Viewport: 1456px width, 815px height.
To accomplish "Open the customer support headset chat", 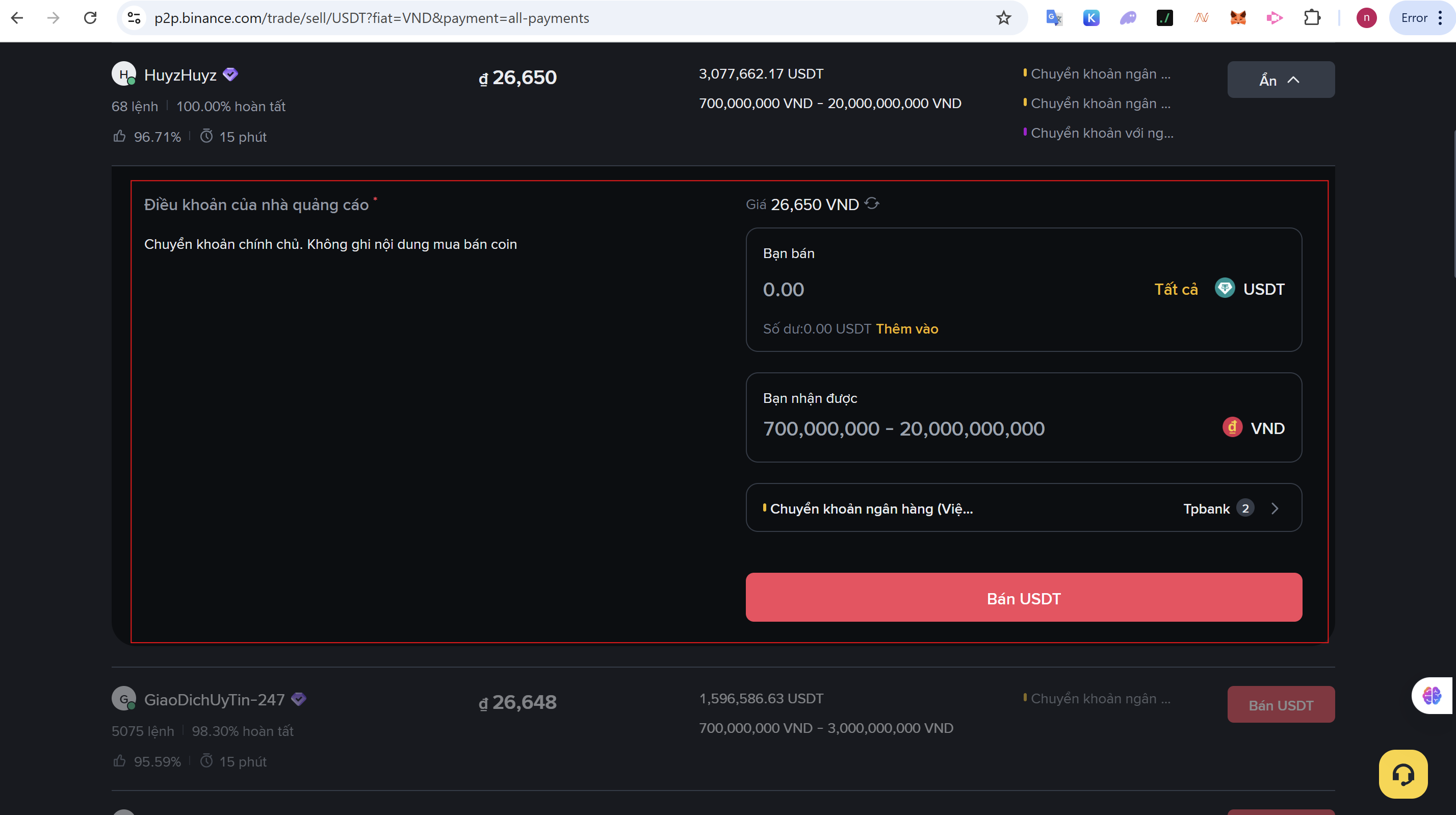I will click(1403, 774).
